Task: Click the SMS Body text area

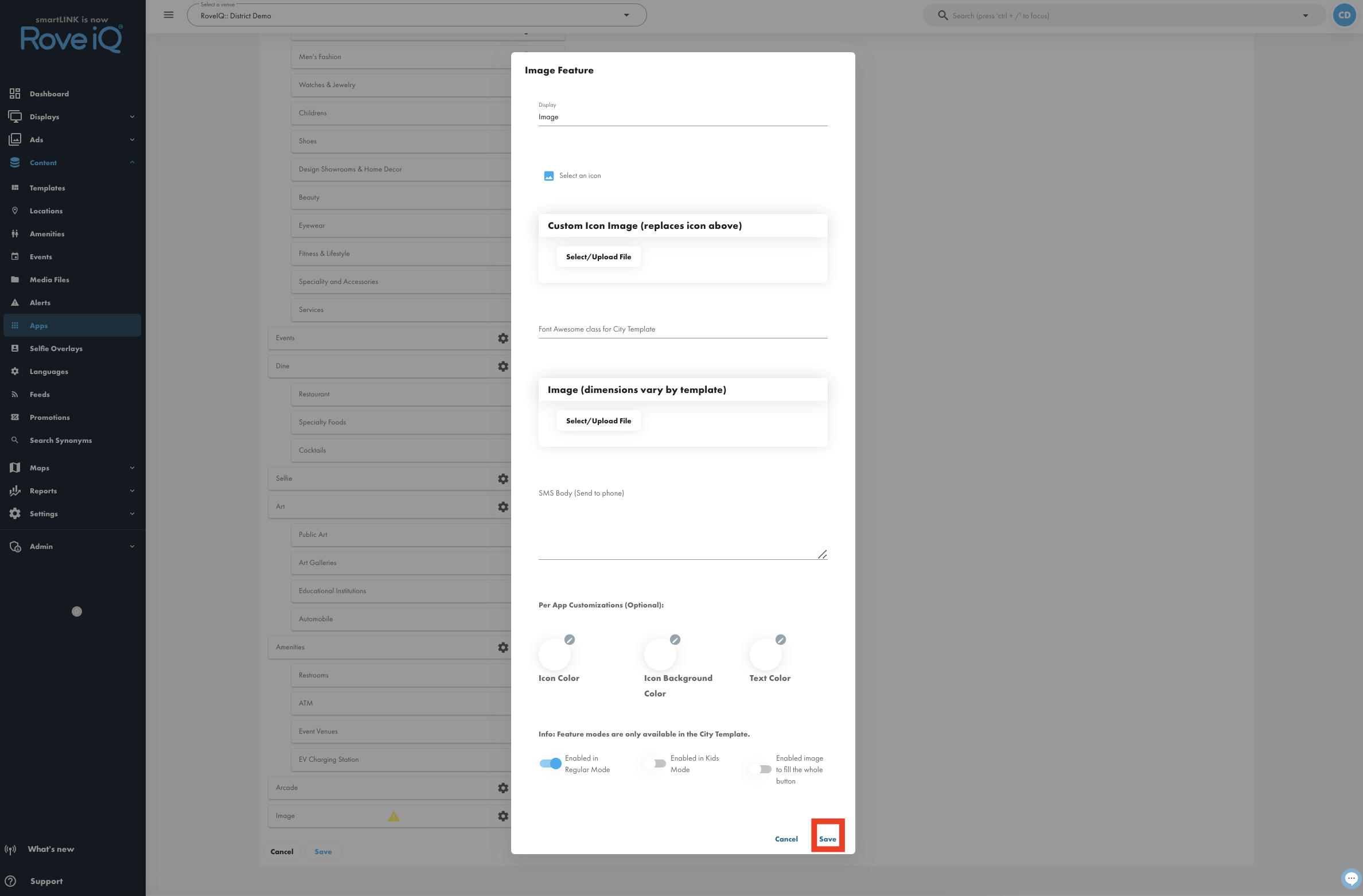Action: (x=683, y=529)
